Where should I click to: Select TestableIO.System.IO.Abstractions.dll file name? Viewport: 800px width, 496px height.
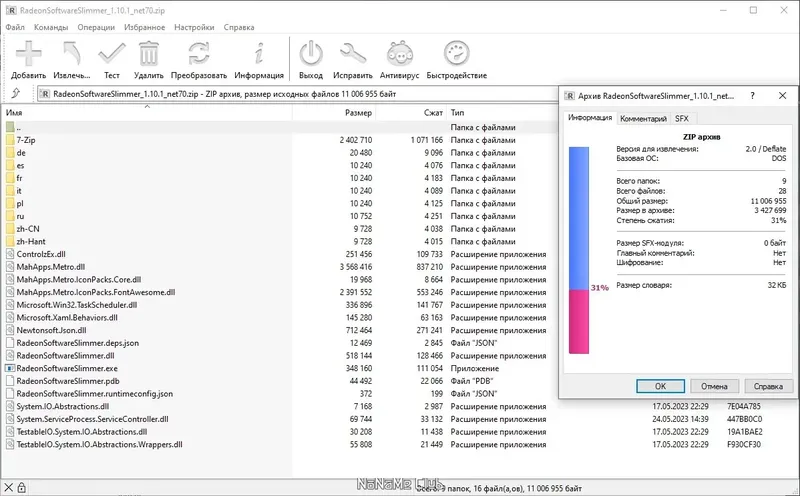tap(82, 432)
